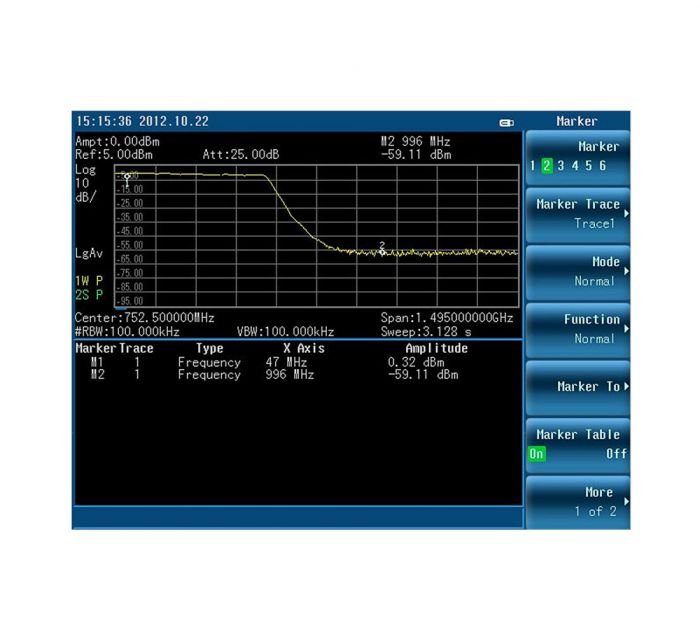
Task: Click the Marker menu title header
Action: click(x=577, y=121)
